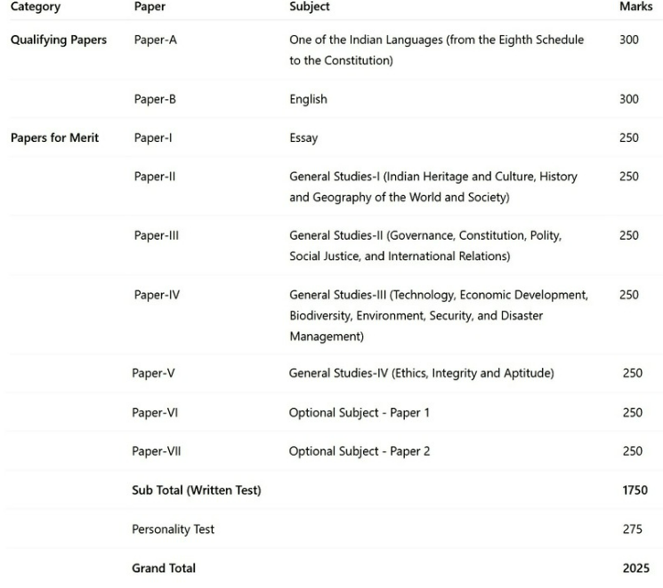The image size is (663, 588).
Task: Select the English subject cell
Action: tap(308, 99)
